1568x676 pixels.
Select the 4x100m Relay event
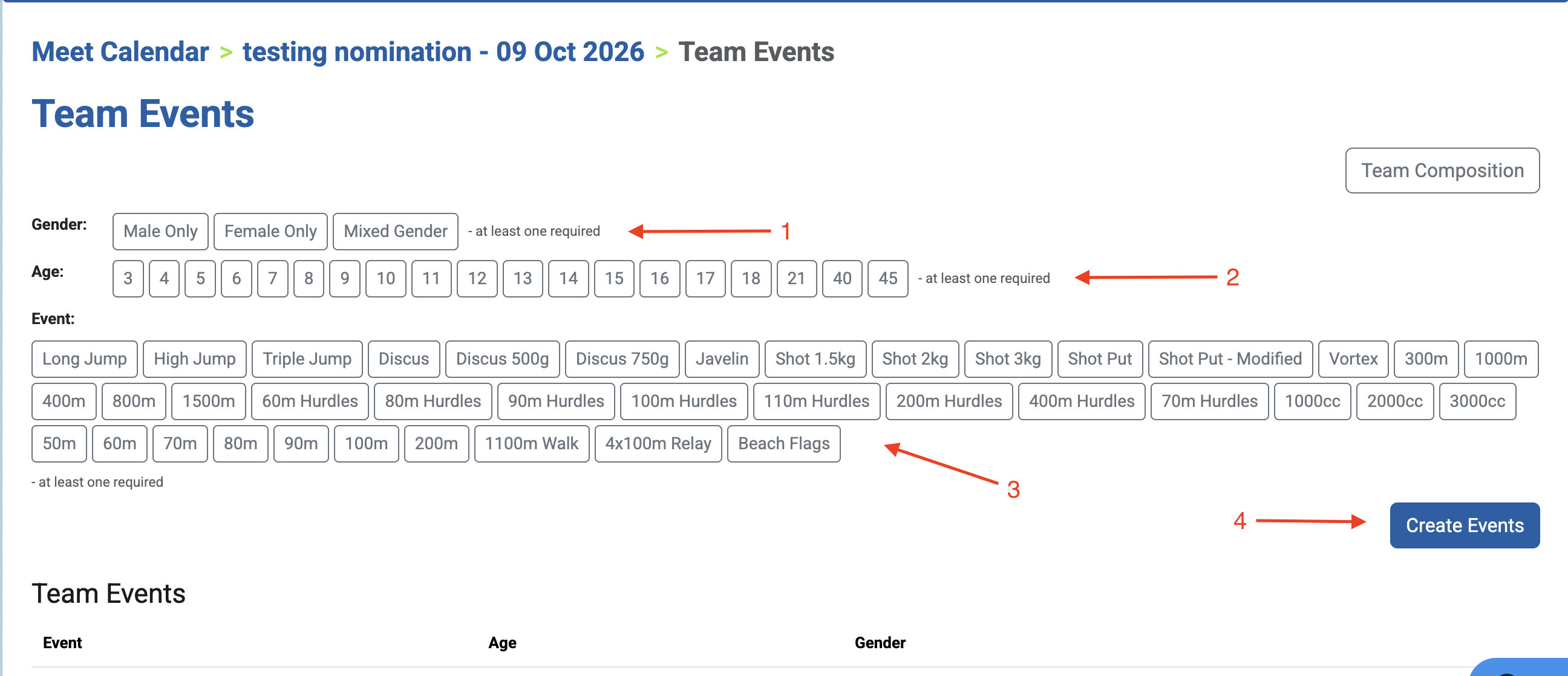coord(658,444)
